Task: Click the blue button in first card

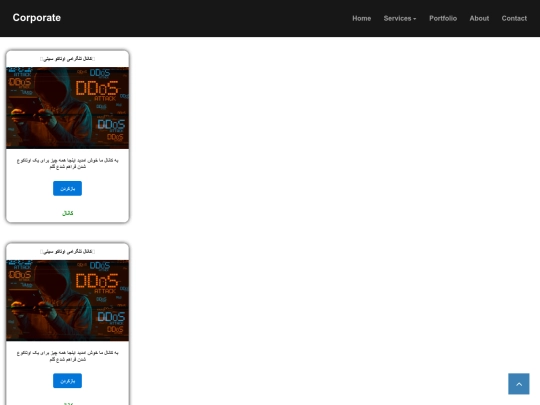Action: [68, 188]
